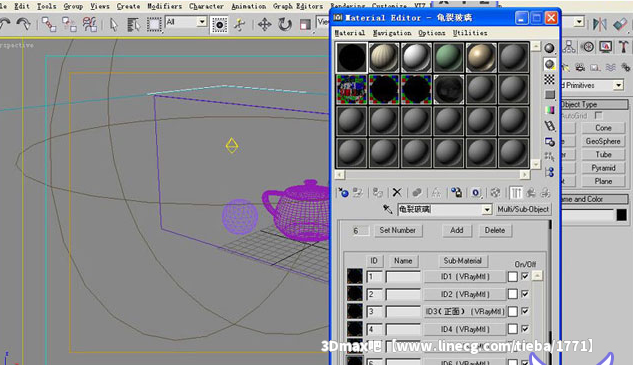This screenshot has width=633, height=365.
Task: Open material name dropdown arrow
Action: tap(487, 209)
